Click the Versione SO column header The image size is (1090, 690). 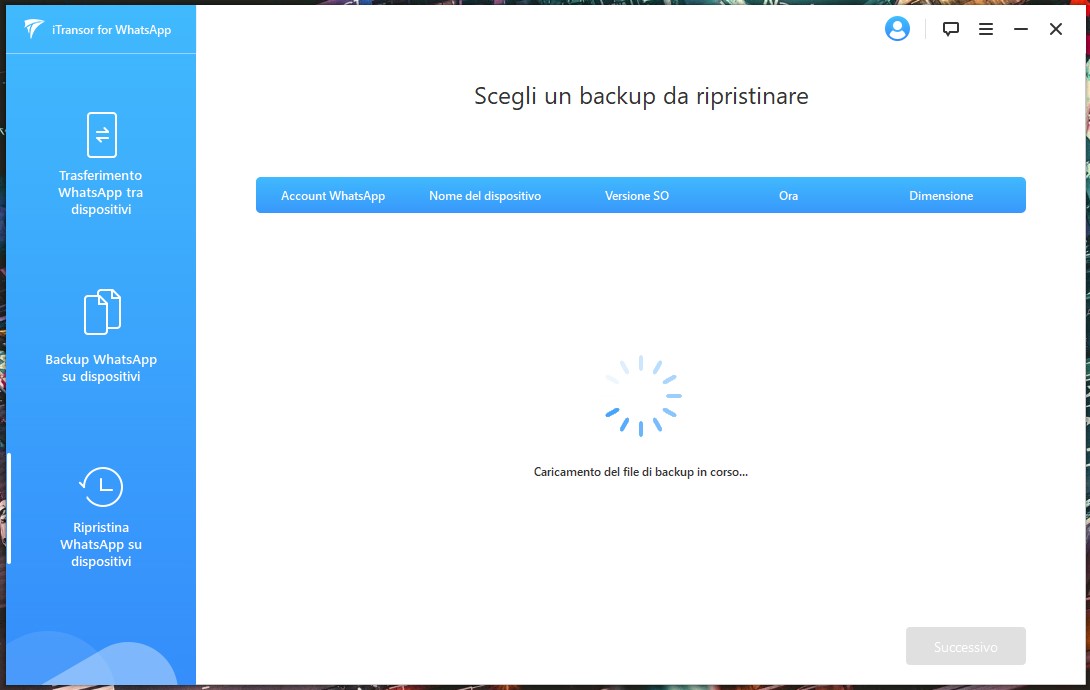637,196
